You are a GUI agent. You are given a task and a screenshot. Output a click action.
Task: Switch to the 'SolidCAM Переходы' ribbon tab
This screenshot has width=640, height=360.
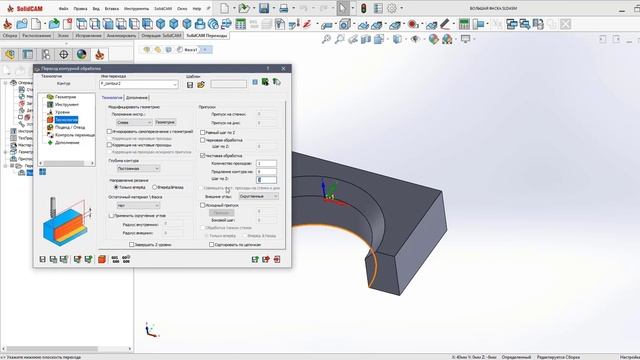point(207,36)
